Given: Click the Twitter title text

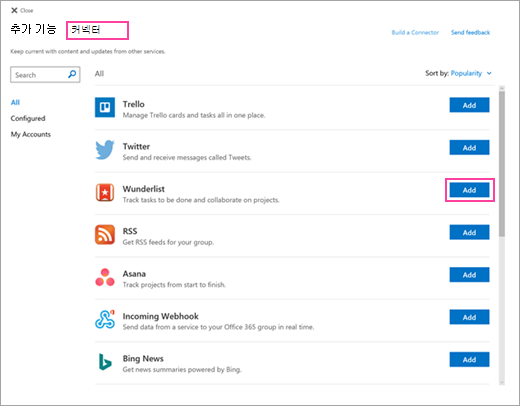Looking at the screenshot, I should (x=136, y=146).
